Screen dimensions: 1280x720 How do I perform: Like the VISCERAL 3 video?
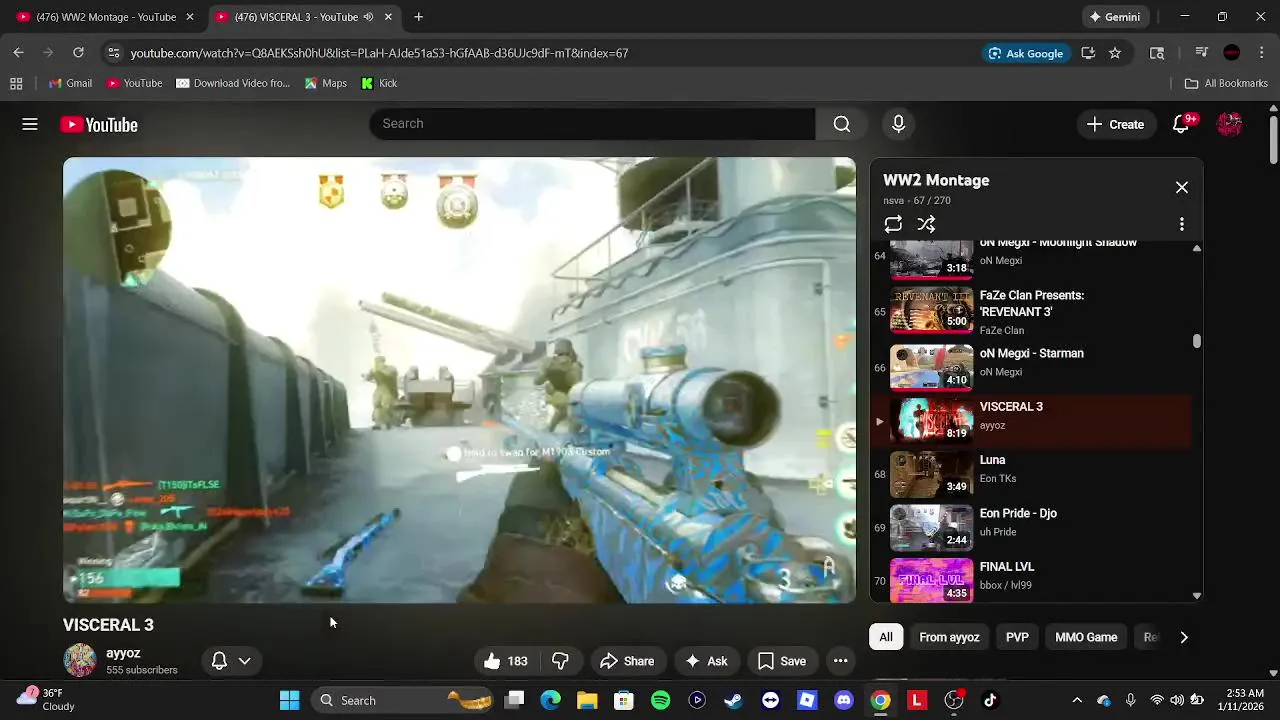506,661
